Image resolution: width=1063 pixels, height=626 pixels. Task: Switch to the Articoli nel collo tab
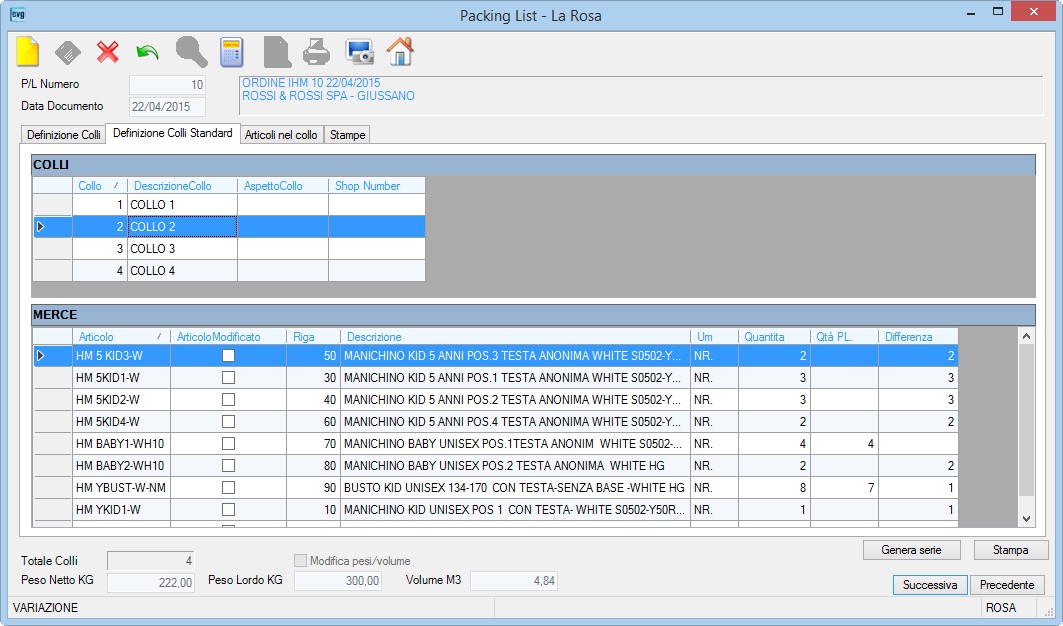click(x=281, y=135)
